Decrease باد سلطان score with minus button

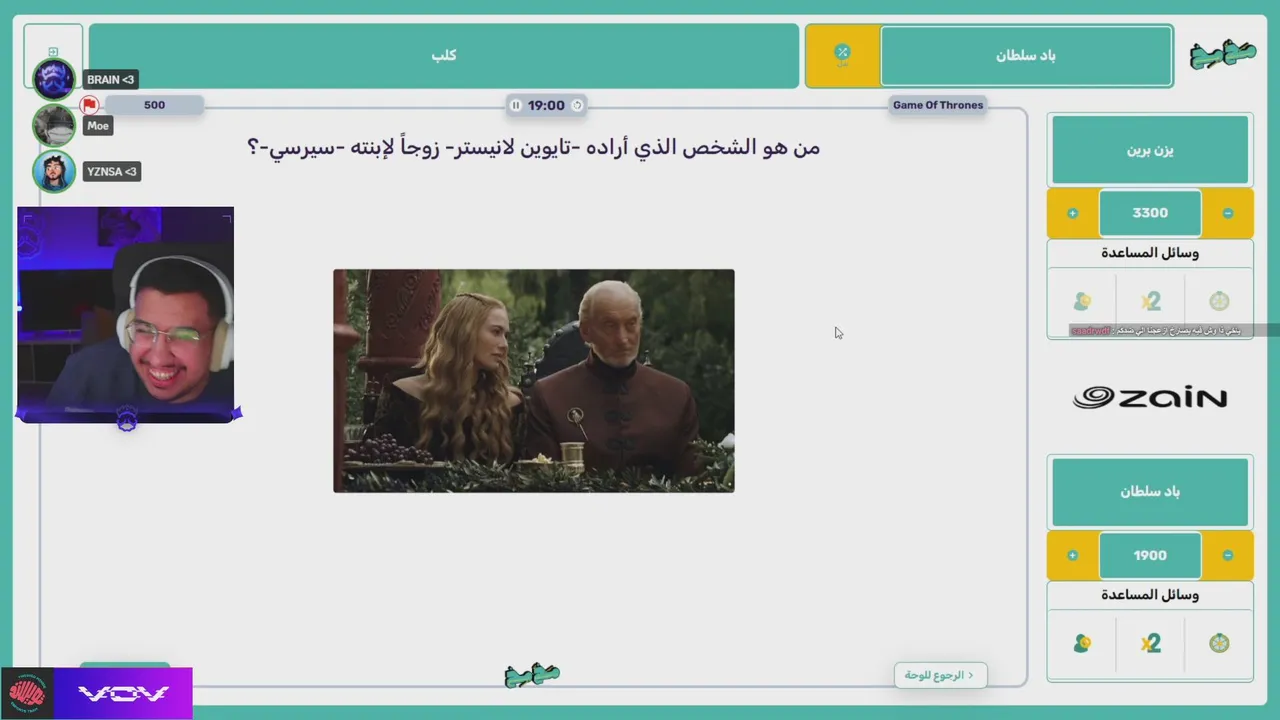click(x=1228, y=555)
